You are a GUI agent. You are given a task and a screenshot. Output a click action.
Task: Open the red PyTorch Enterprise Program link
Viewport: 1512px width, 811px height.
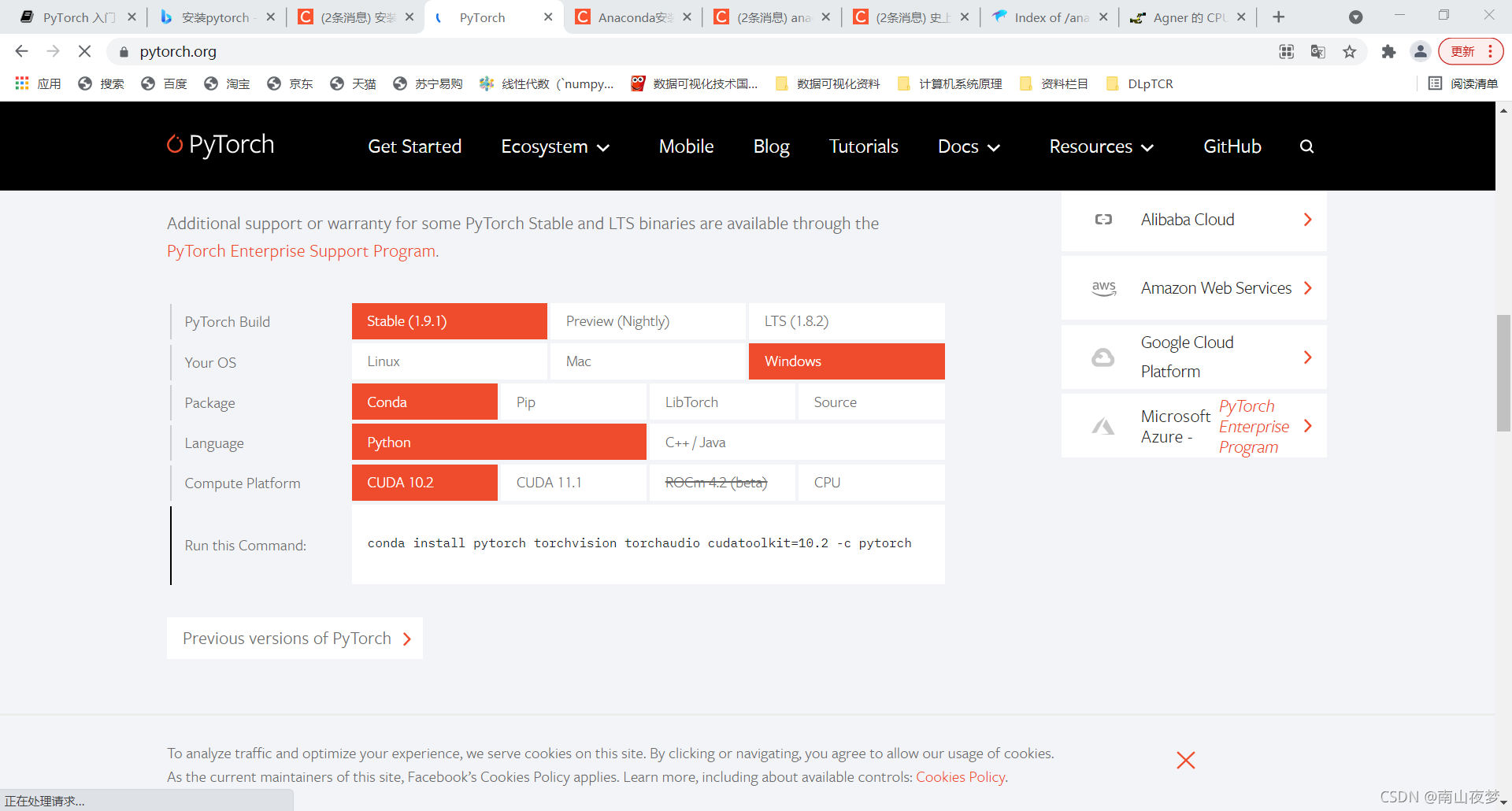tap(1254, 427)
